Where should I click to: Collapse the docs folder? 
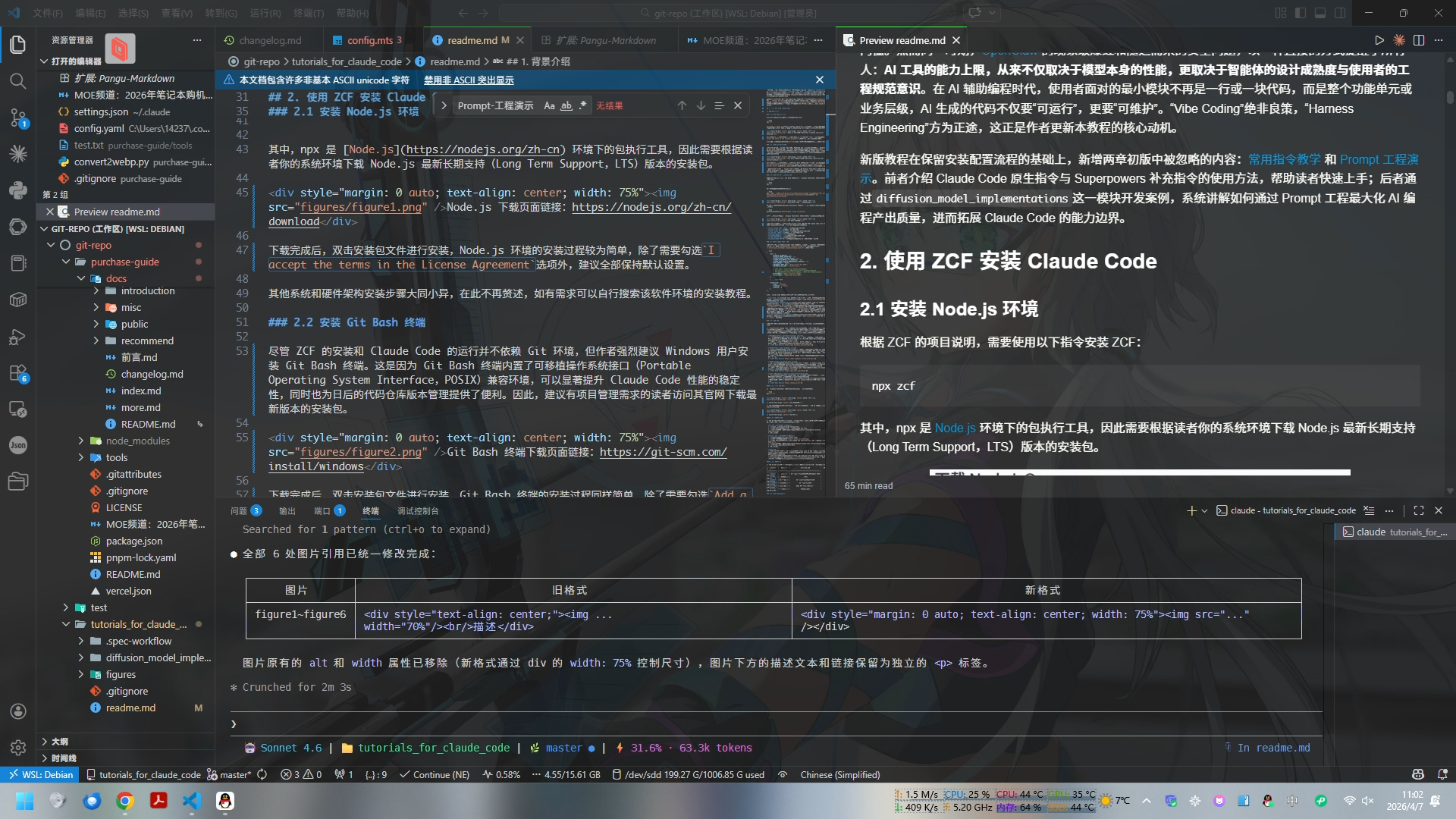tap(81, 278)
